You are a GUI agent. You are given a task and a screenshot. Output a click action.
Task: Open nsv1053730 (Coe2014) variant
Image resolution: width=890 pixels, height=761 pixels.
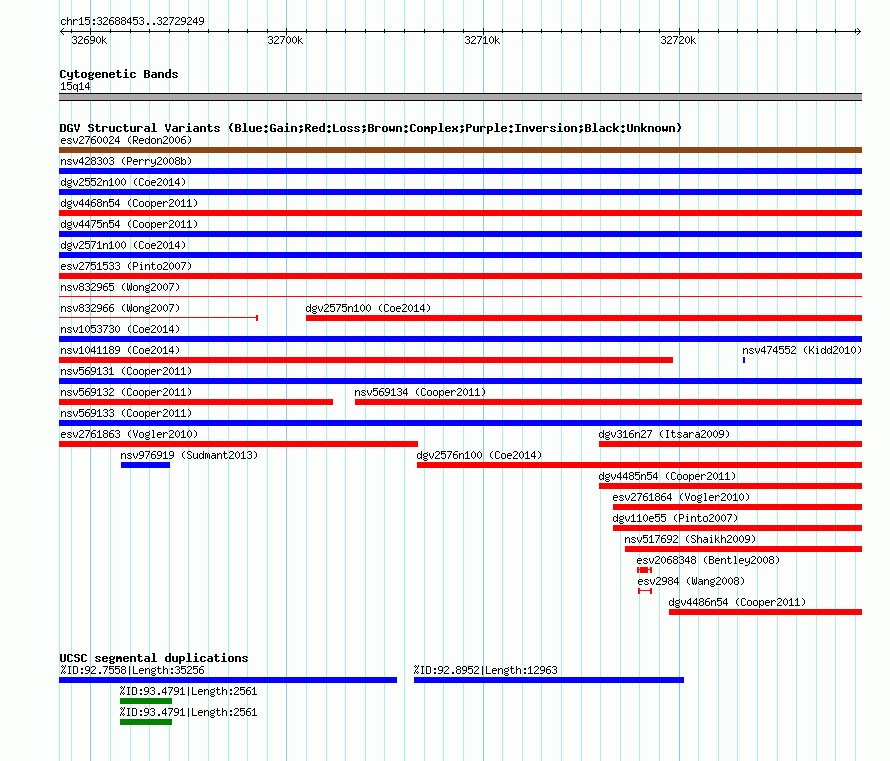(120, 329)
